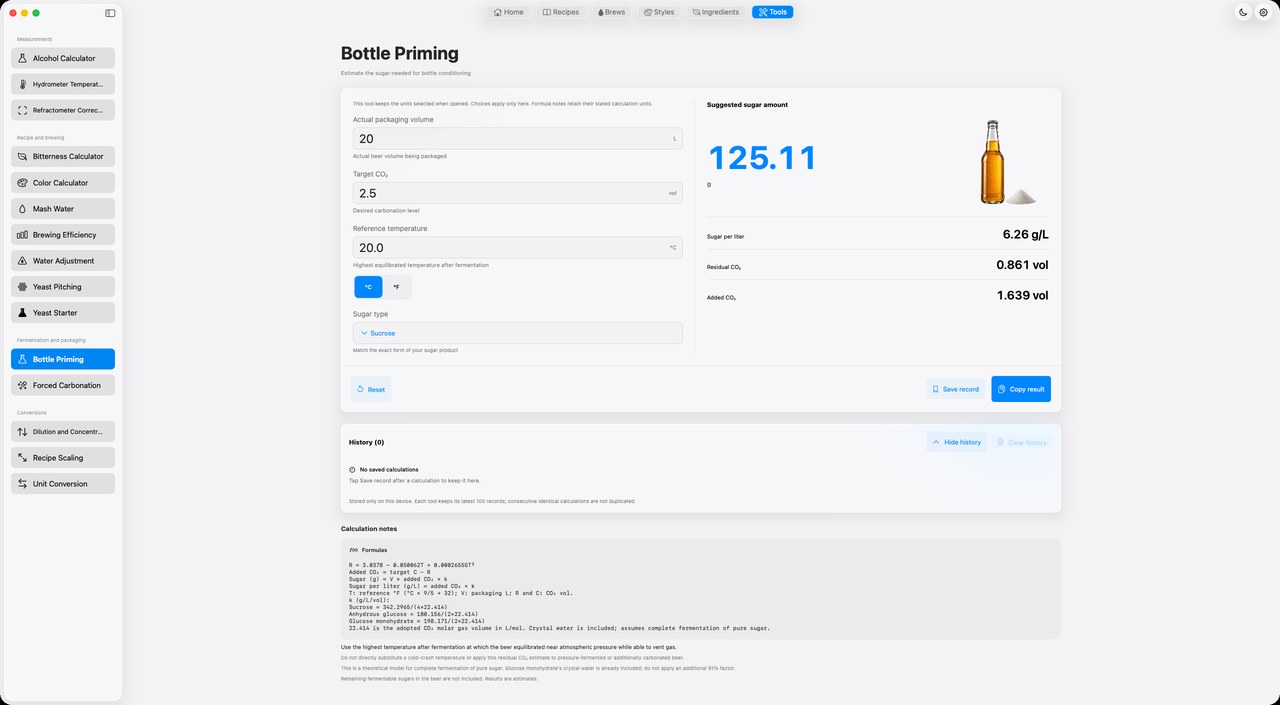Reset the bottle priming form
The image size is (1280, 705).
click(x=371, y=389)
